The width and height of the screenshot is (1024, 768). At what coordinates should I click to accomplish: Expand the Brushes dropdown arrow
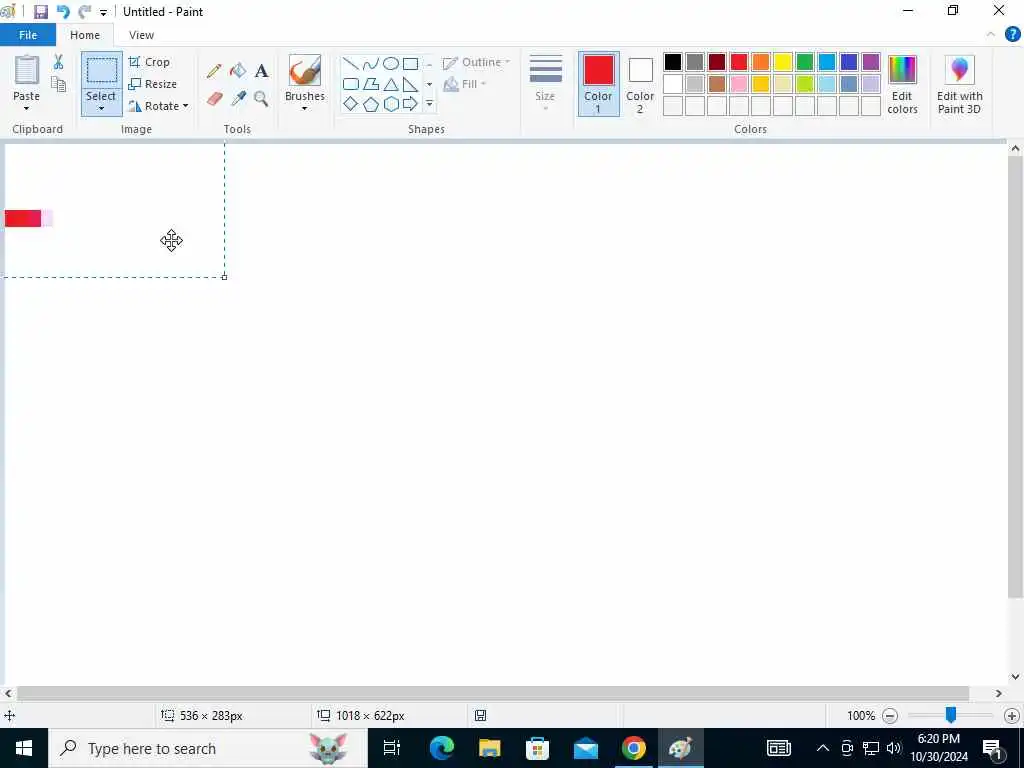304,108
